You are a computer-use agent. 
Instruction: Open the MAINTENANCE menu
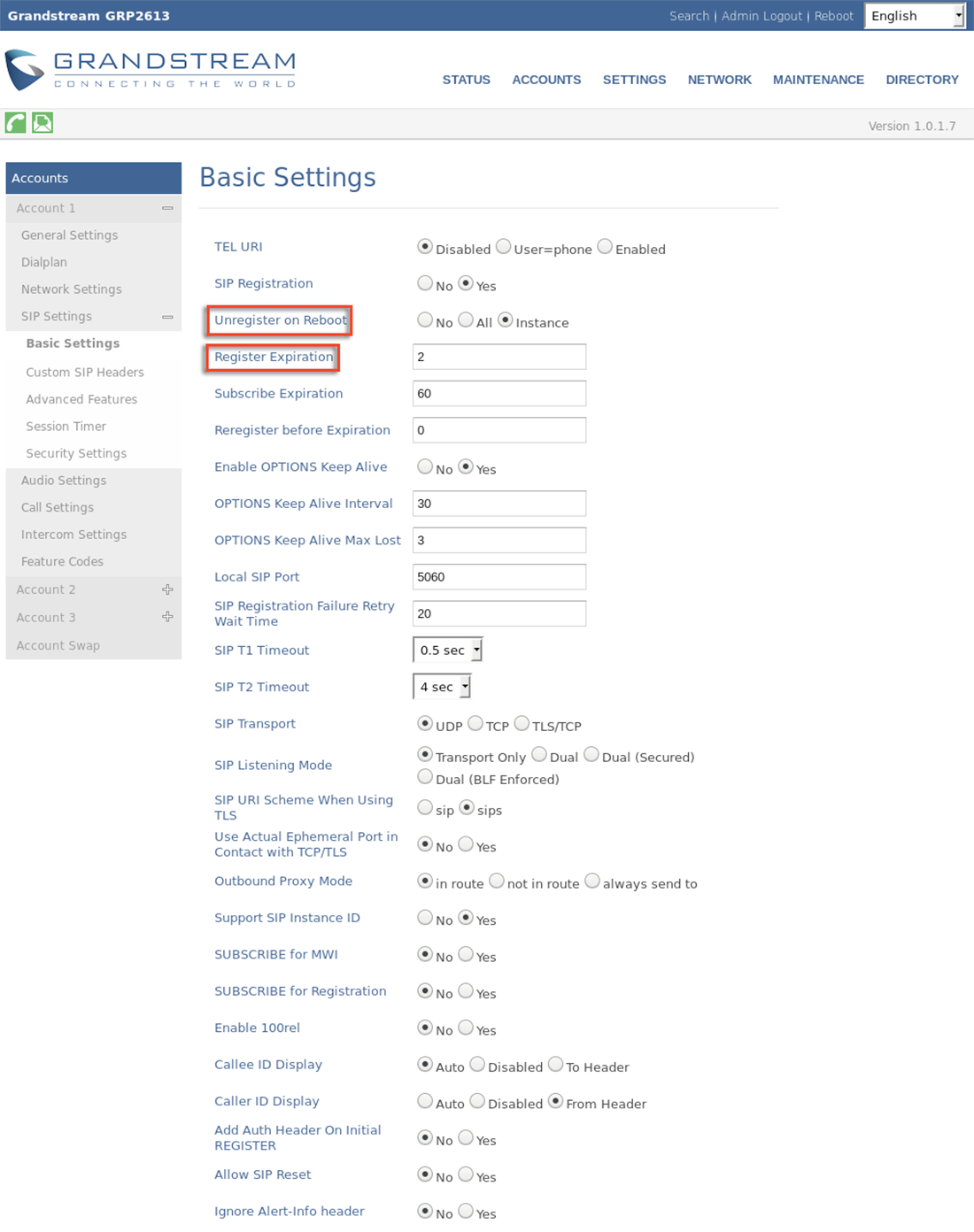[x=818, y=80]
